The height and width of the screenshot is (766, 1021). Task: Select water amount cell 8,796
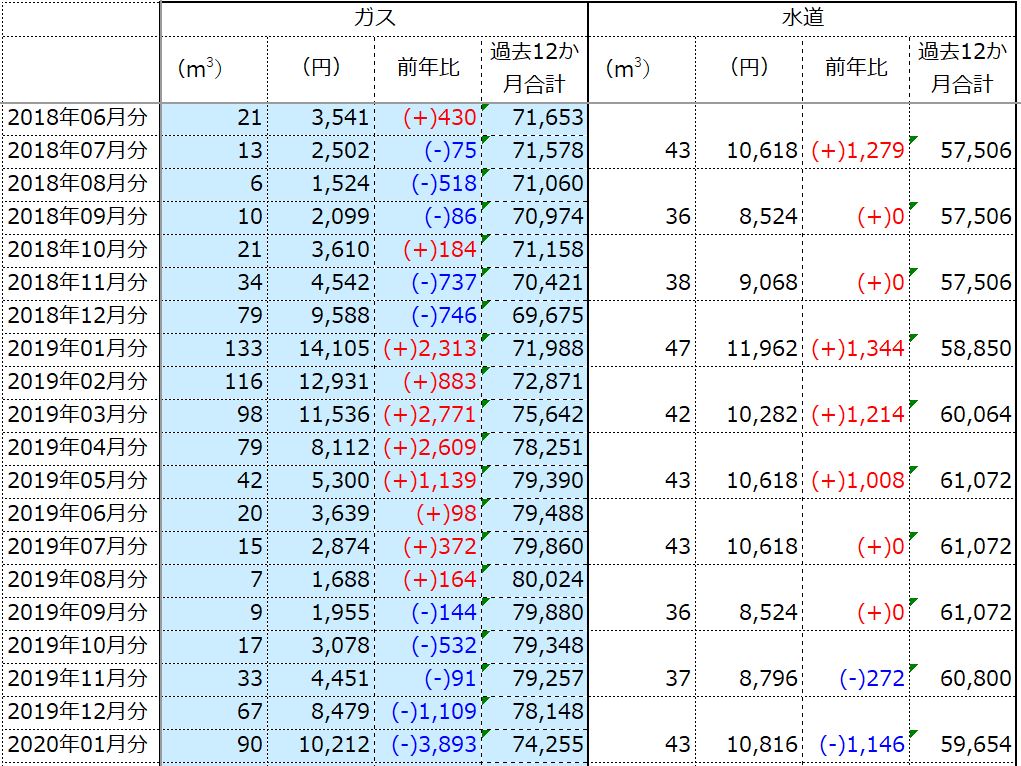click(749, 680)
